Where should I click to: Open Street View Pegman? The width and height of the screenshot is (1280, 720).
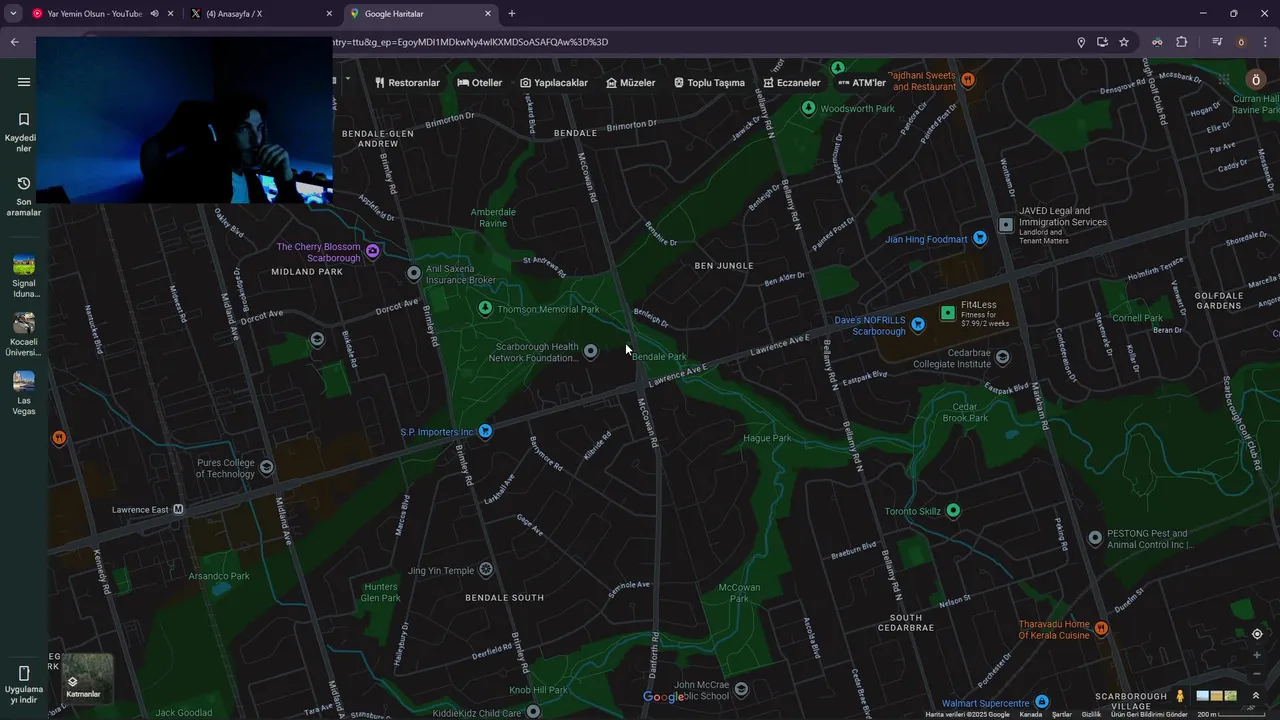[x=1180, y=696]
